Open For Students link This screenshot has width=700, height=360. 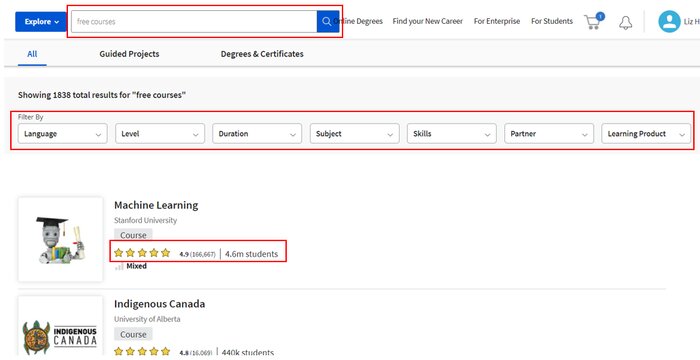(552, 21)
